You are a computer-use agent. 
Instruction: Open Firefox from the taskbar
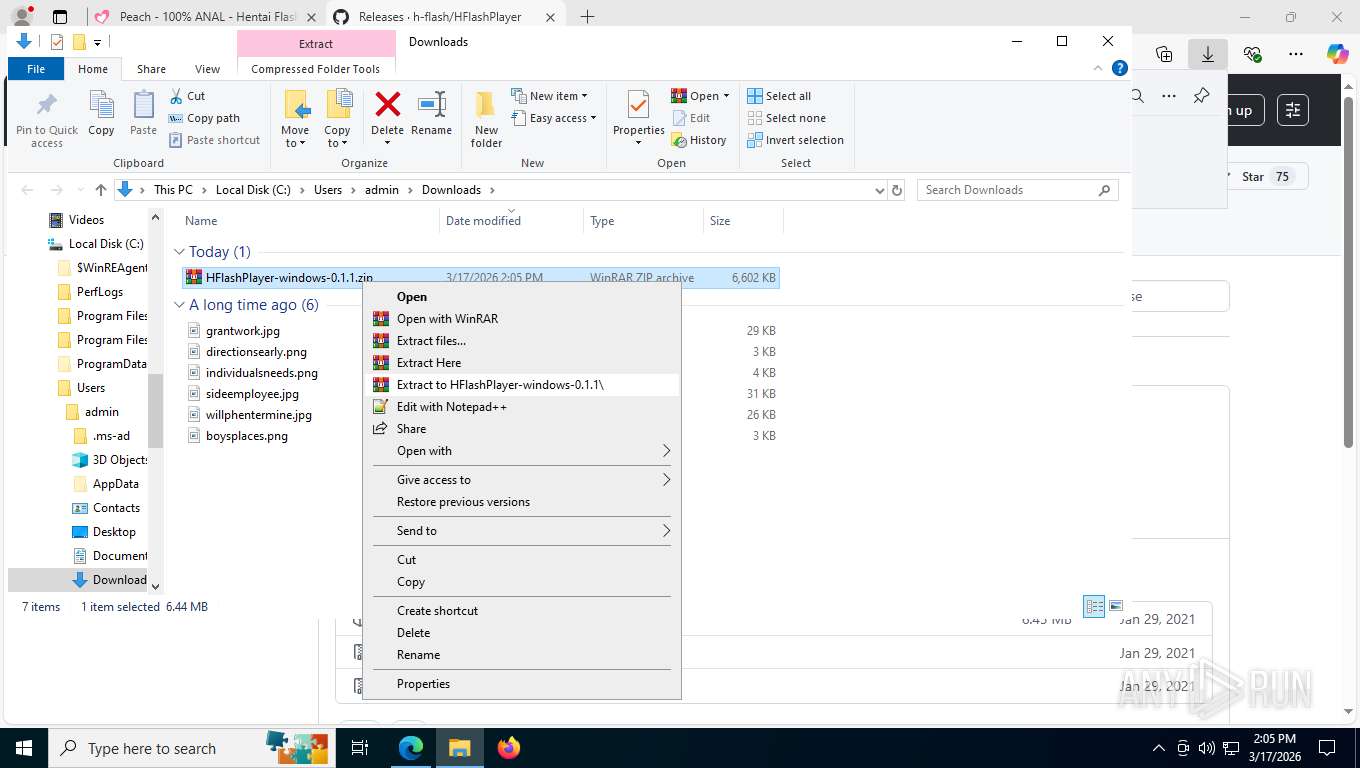[509, 748]
